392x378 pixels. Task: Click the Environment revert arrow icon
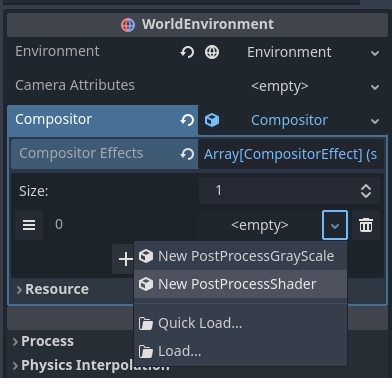coord(187,52)
